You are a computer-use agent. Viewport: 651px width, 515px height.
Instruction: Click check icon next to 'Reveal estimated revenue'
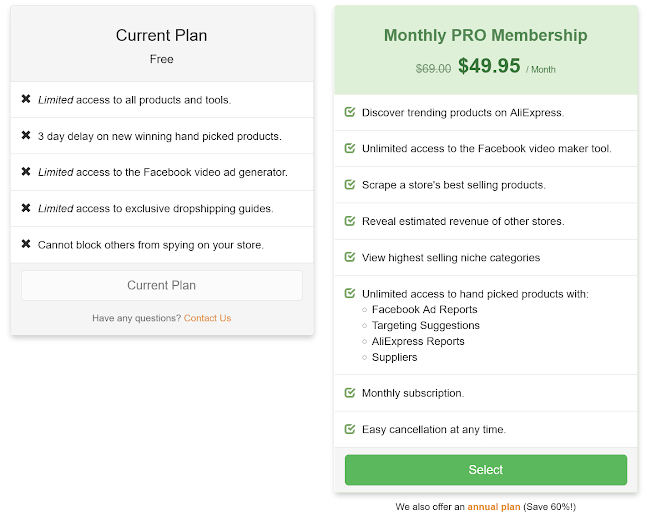click(x=350, y=220)
